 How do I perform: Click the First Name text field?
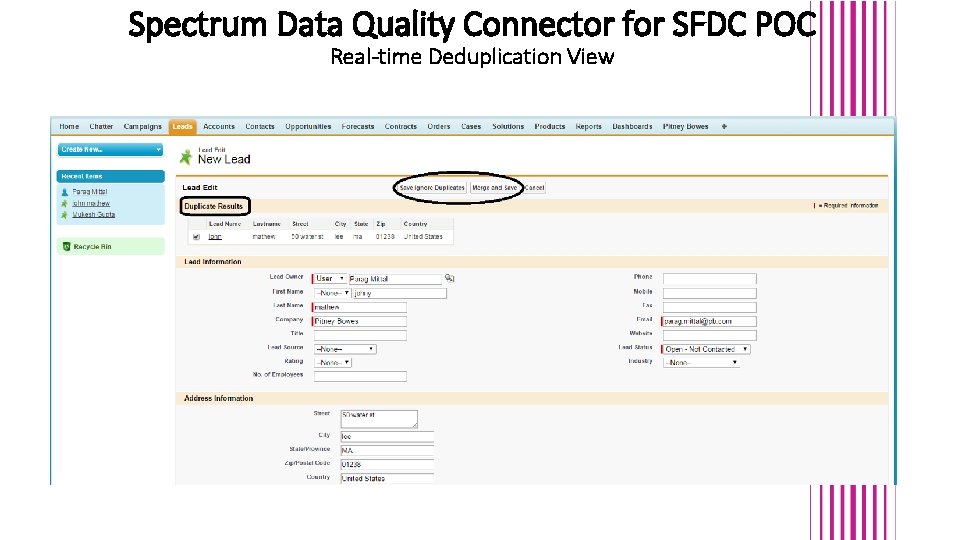400,293
